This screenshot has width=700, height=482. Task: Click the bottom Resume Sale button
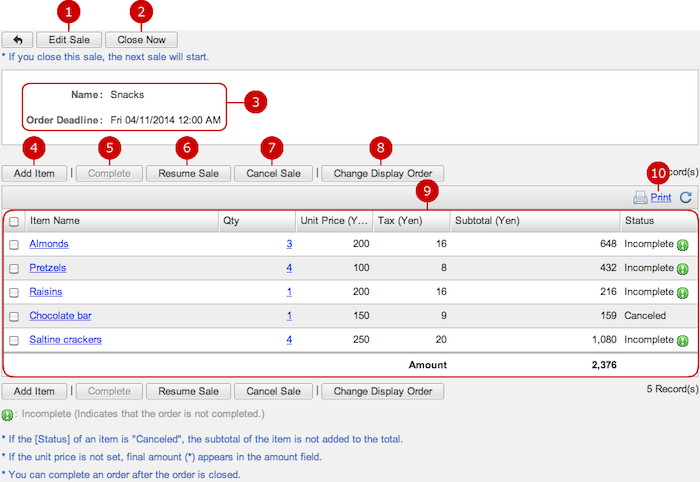point(188,391)
